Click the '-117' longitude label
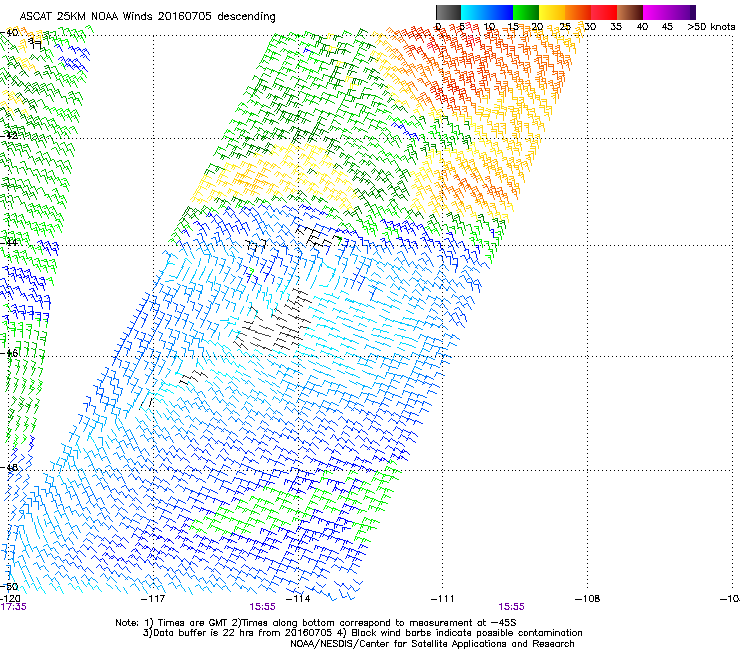This screenshot has height=650, width=740. click(x=153, y=599)
